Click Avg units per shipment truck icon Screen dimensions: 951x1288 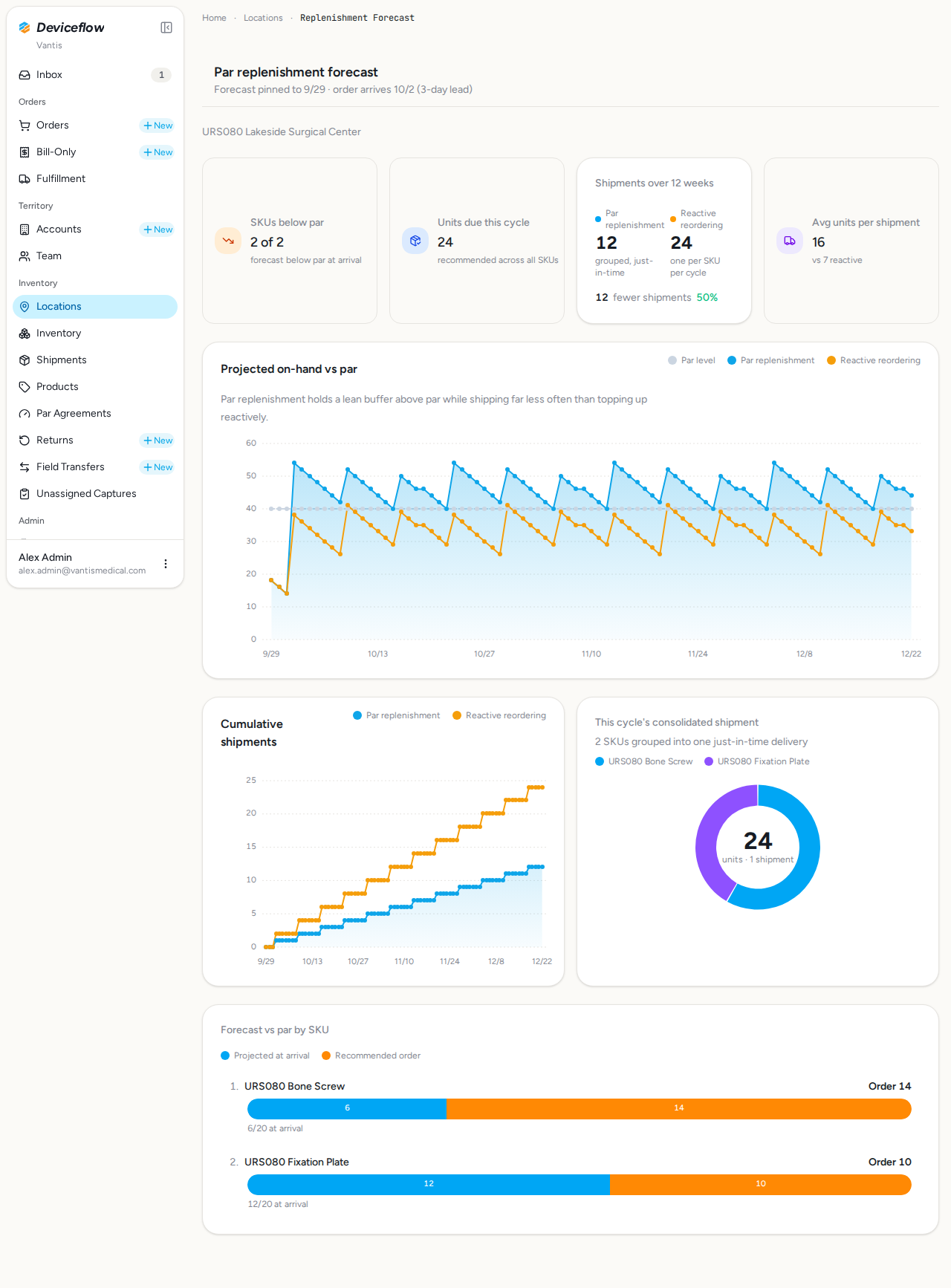point(790,241)
